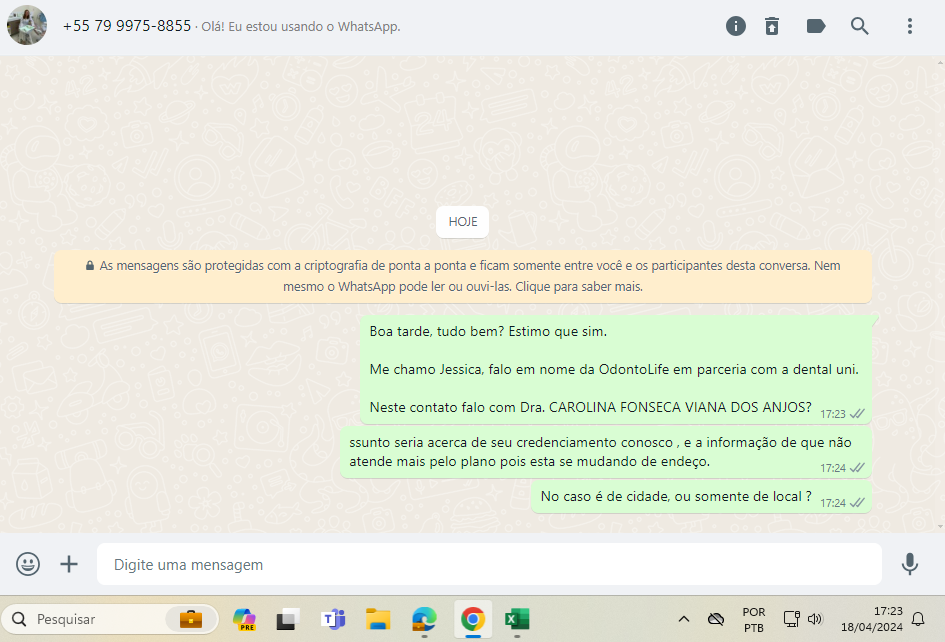Start voice recording with microphone icon

[909, 564]
